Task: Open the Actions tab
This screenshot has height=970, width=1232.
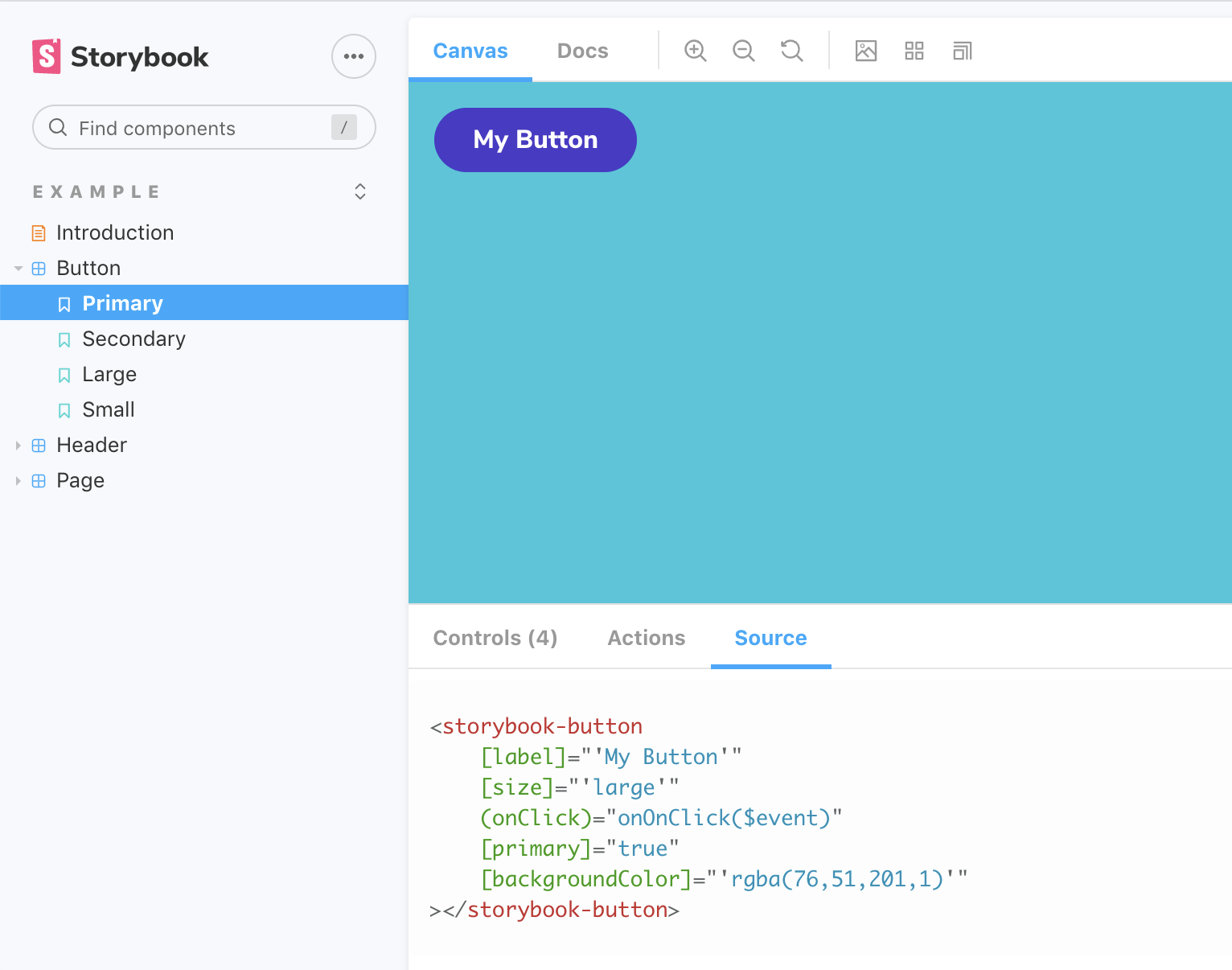Action: coord(647,638)
